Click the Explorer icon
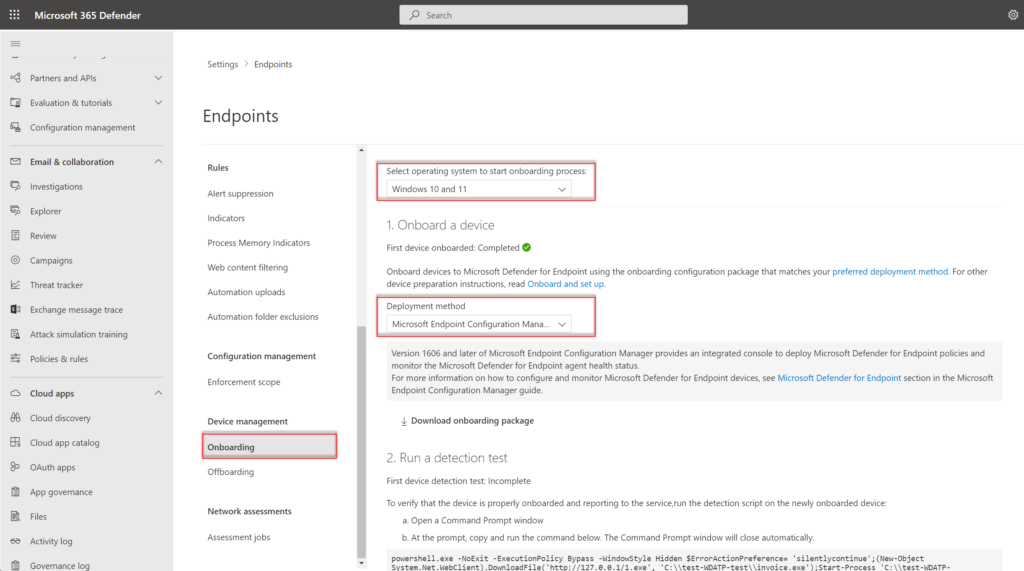This screenshot has width=1024, height=571. (16, 211)
